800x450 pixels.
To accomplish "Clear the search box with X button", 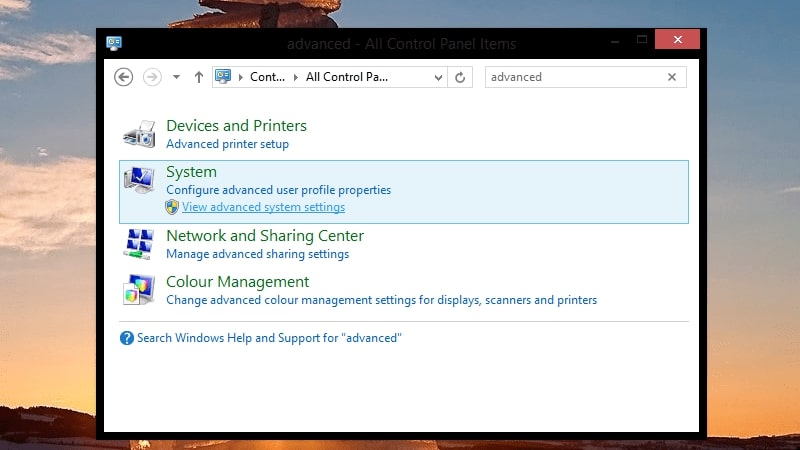I will coord(672,77).
